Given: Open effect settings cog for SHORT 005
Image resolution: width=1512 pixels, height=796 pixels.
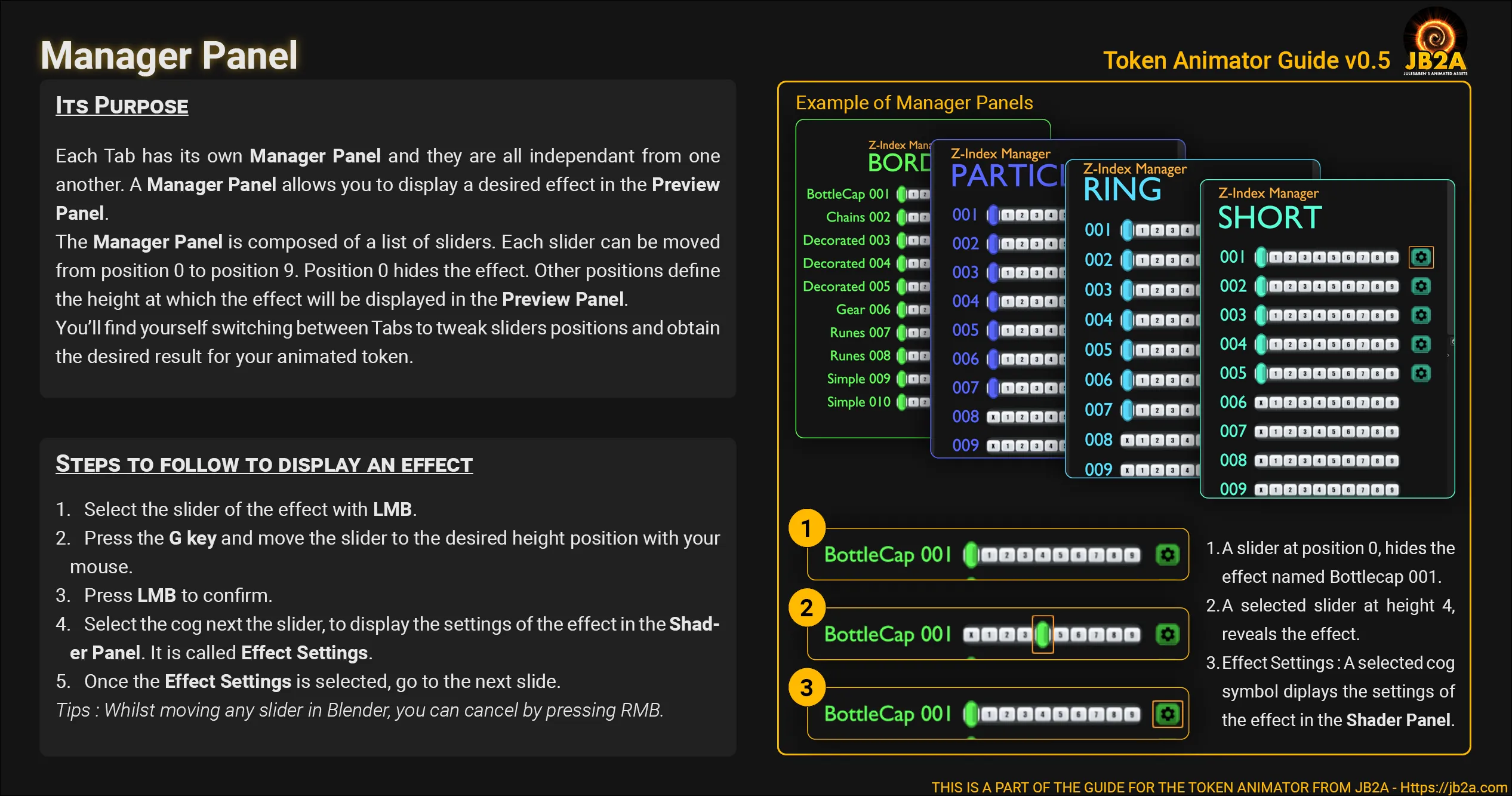Looking at the screenshot, I should 1421,374.
